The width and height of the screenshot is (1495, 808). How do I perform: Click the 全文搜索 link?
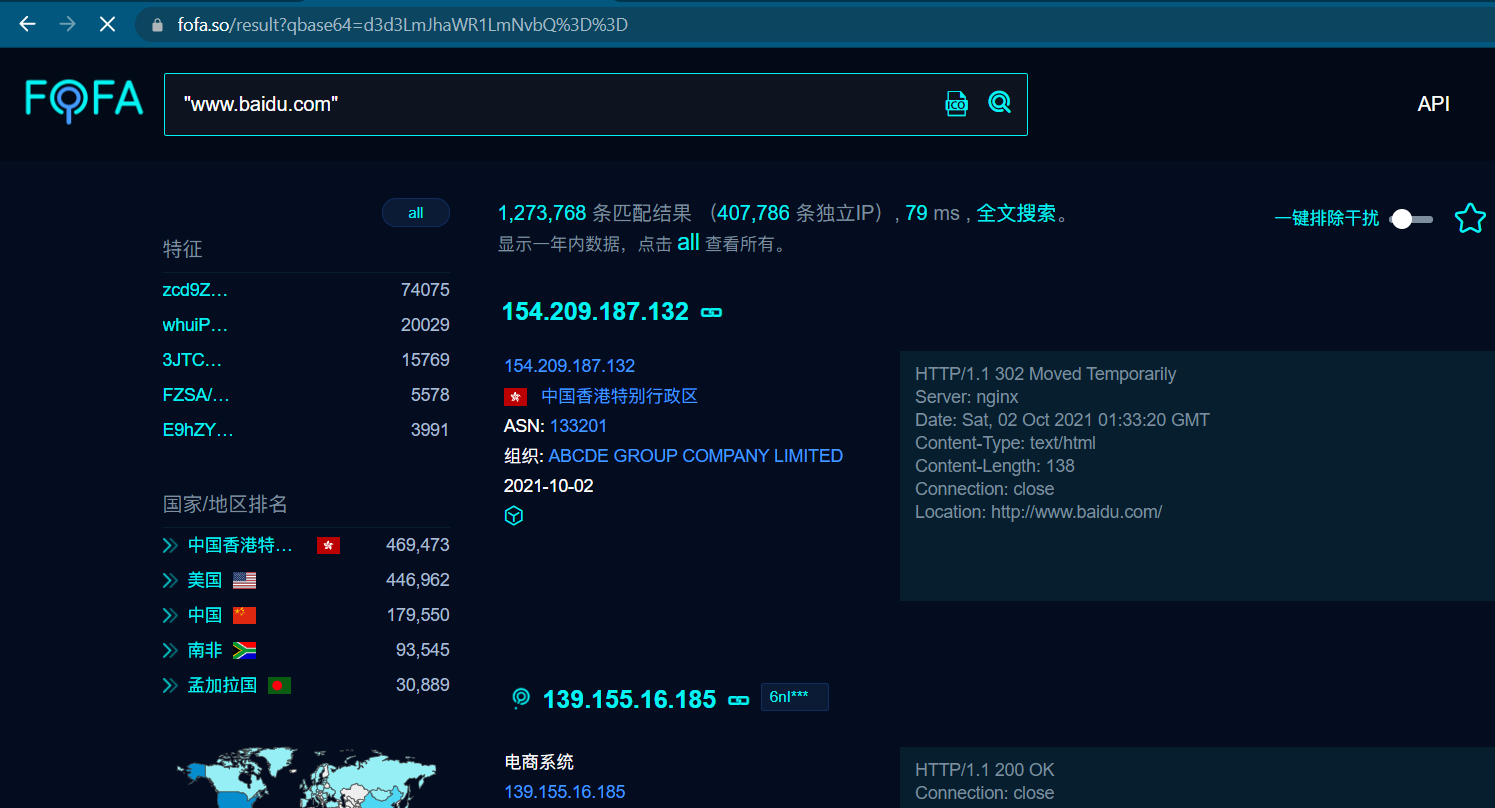pos(1016,213)
